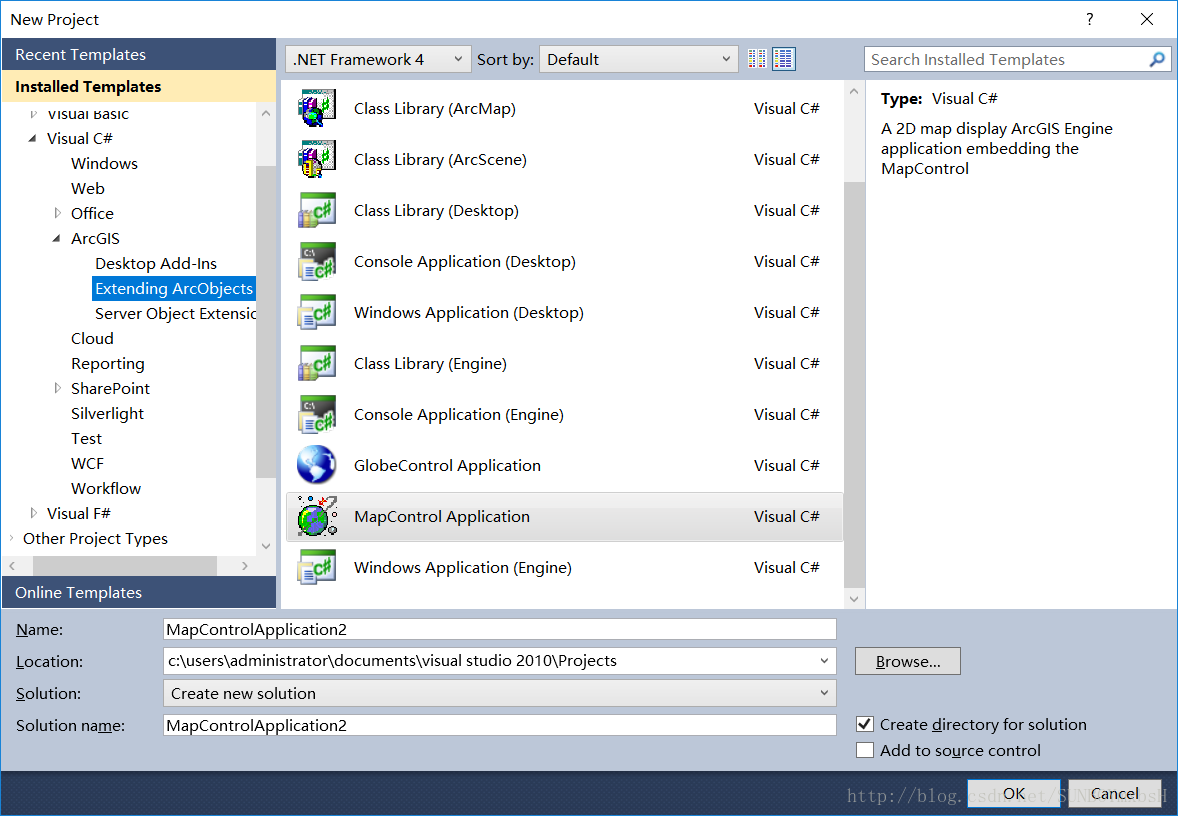Click the Windows Application (Engine) template icon

tap(316, 567)
